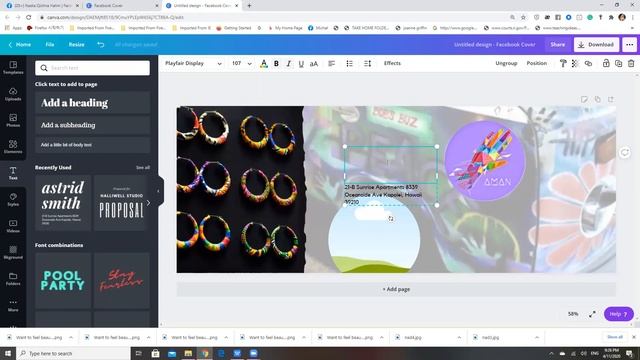Open the Background sidebar panel
The width and height of the screenshot is (640, 360).
pos(13,252)
